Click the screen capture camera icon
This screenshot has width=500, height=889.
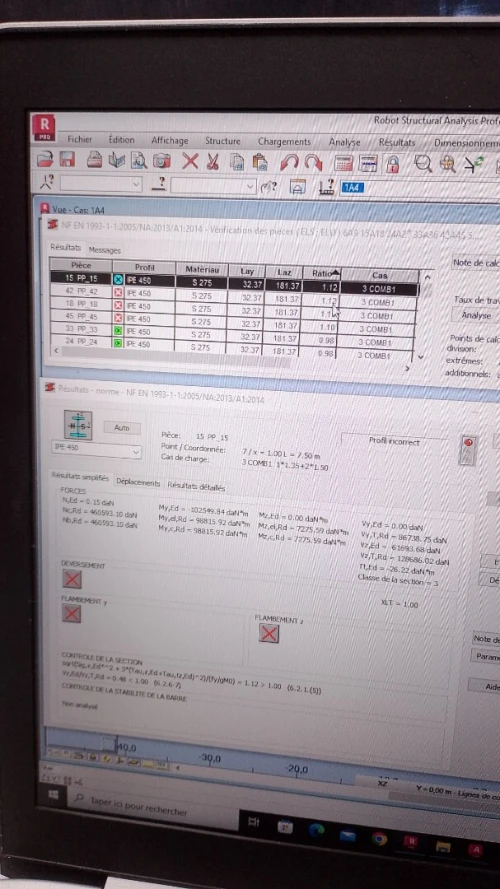pos(161,162)
